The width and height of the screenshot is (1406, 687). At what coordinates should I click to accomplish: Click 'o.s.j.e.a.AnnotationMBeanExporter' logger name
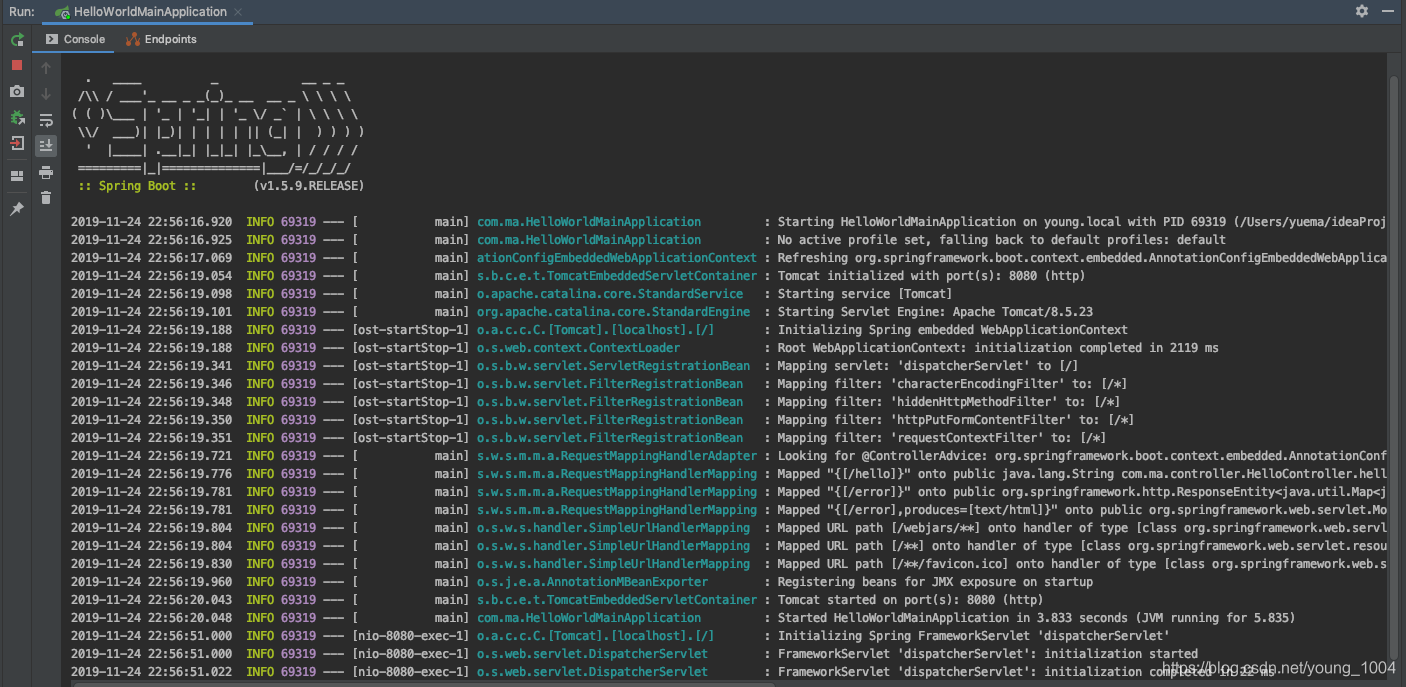[x=592, y=582]
